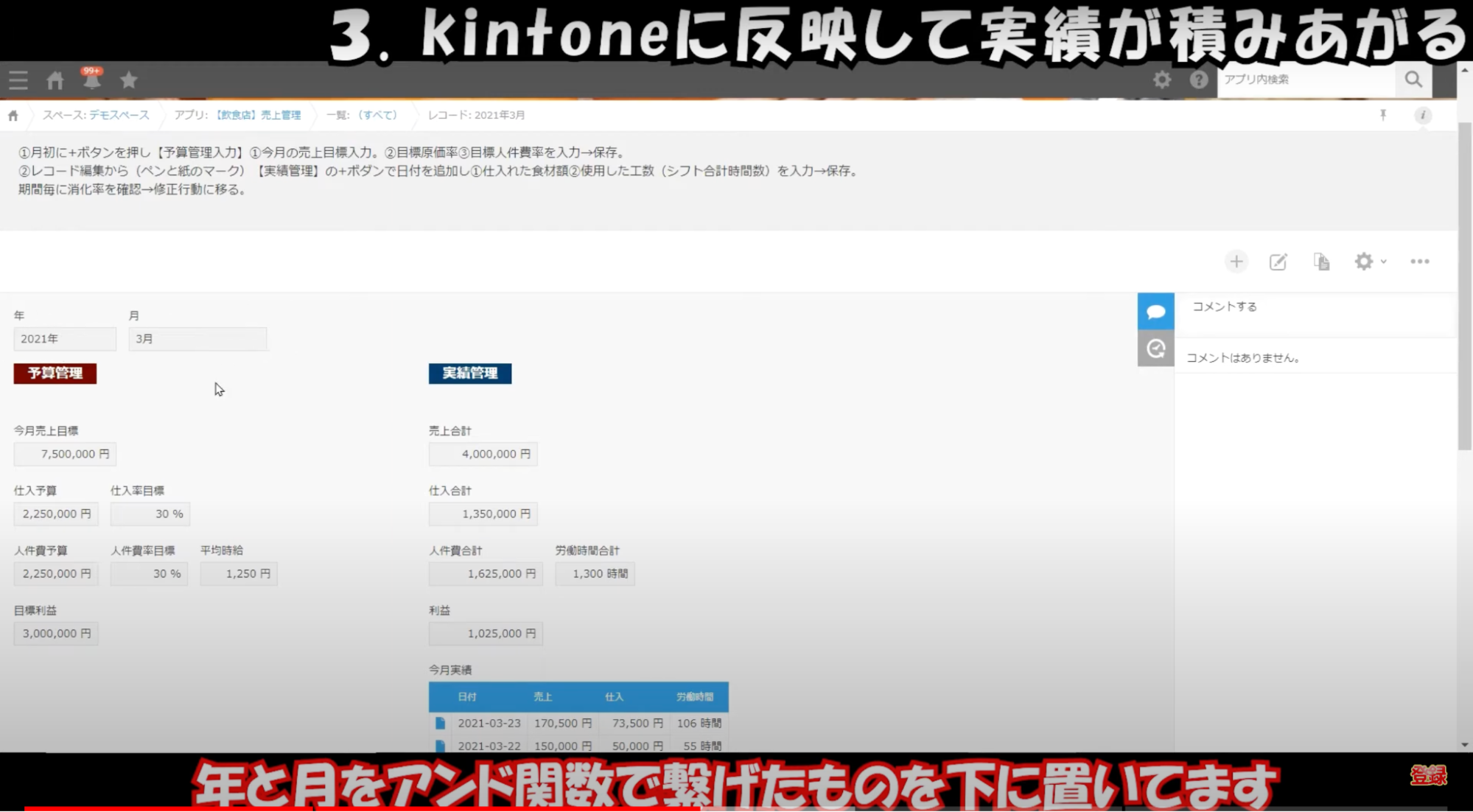Open the デモスペース space breadcrumb link
The width and height of the screenshot is (1473, 812).
(119, 115)
